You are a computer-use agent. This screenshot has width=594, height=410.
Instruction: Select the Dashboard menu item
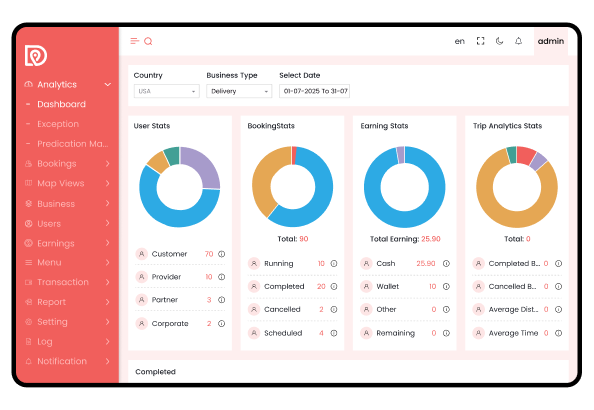tap(61, 104)
